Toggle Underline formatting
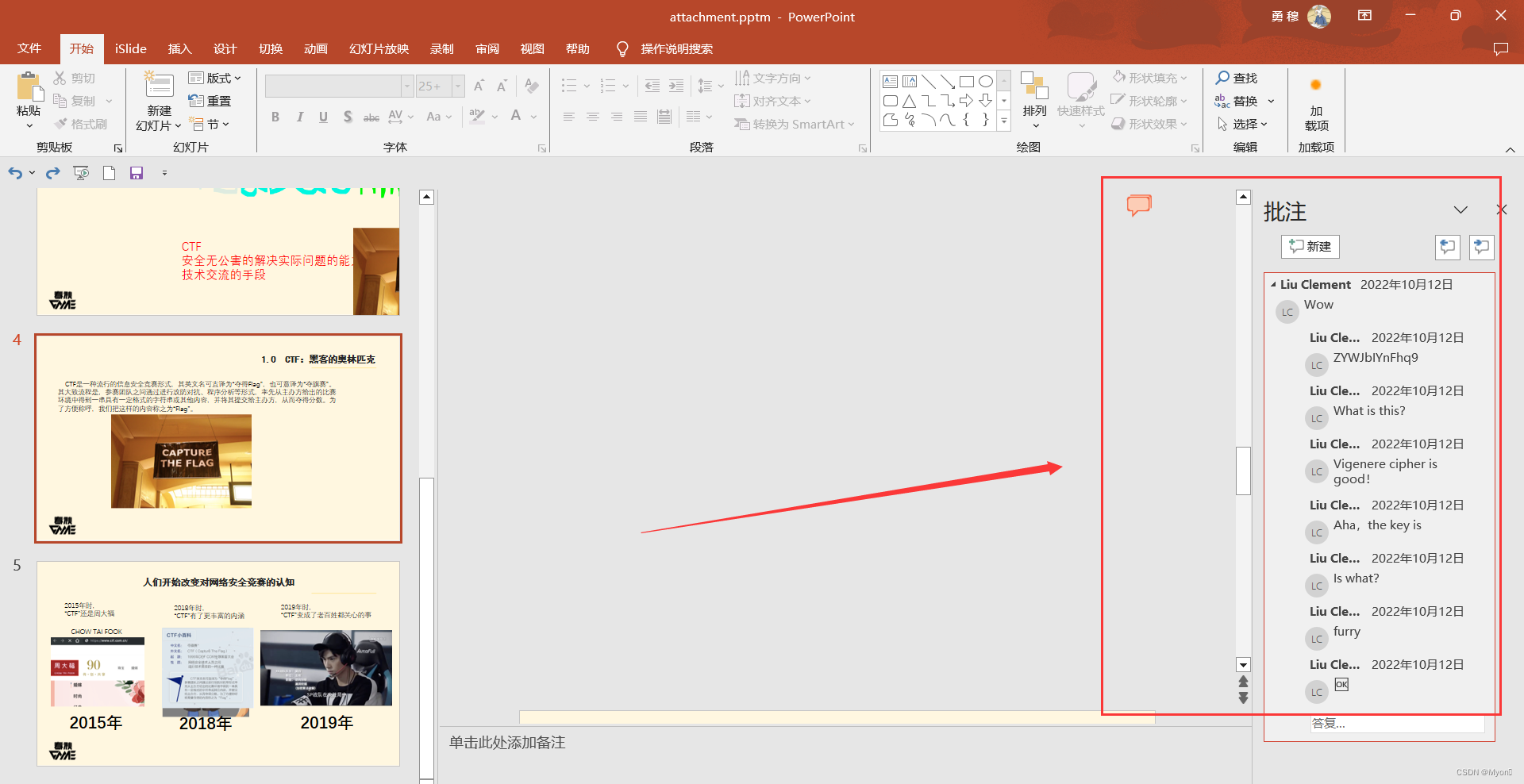Viewport: 1524px width, 784px height. [323, 117]
